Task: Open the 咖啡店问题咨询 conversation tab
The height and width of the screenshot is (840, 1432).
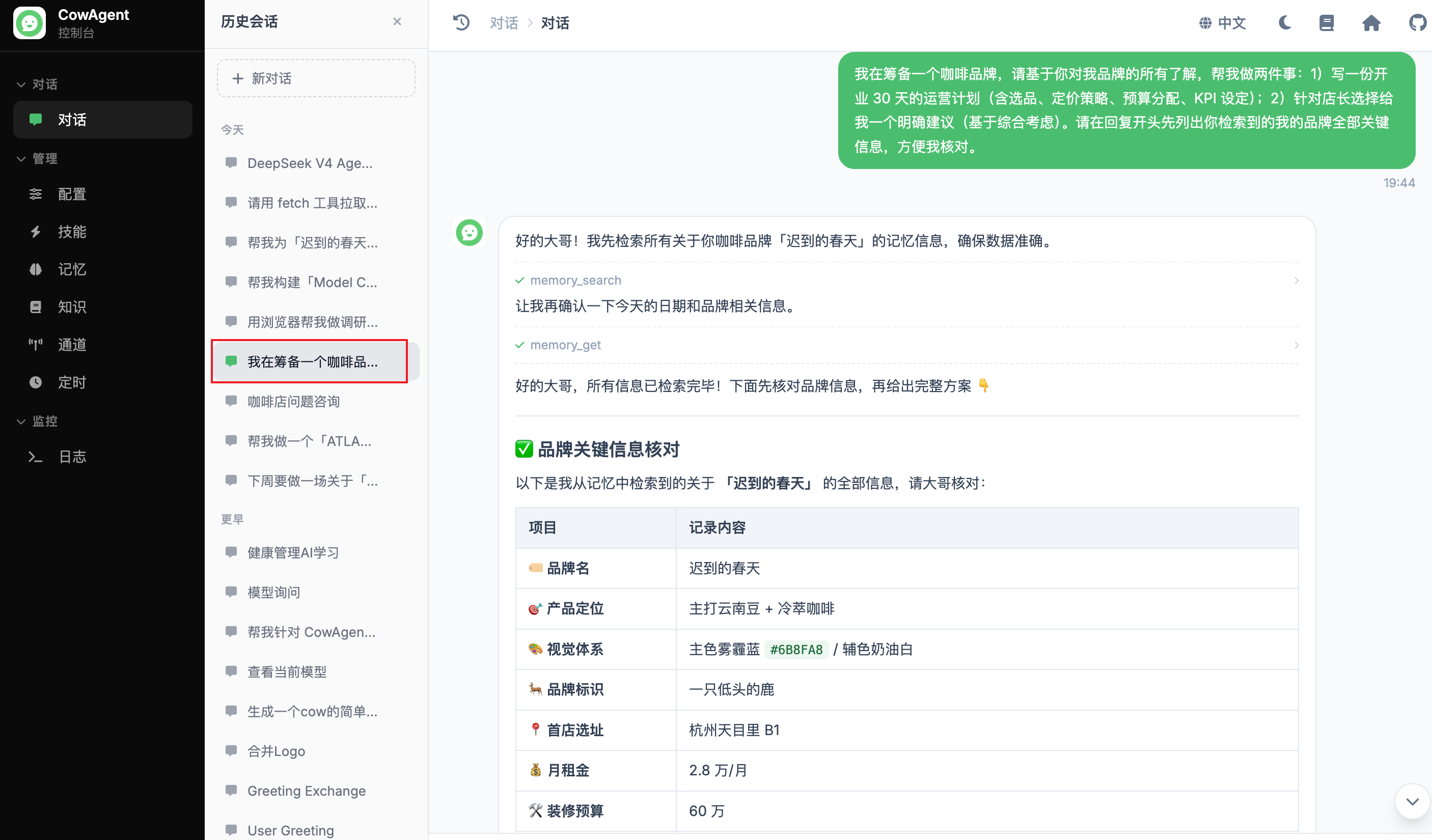Action: click(293, 402)
